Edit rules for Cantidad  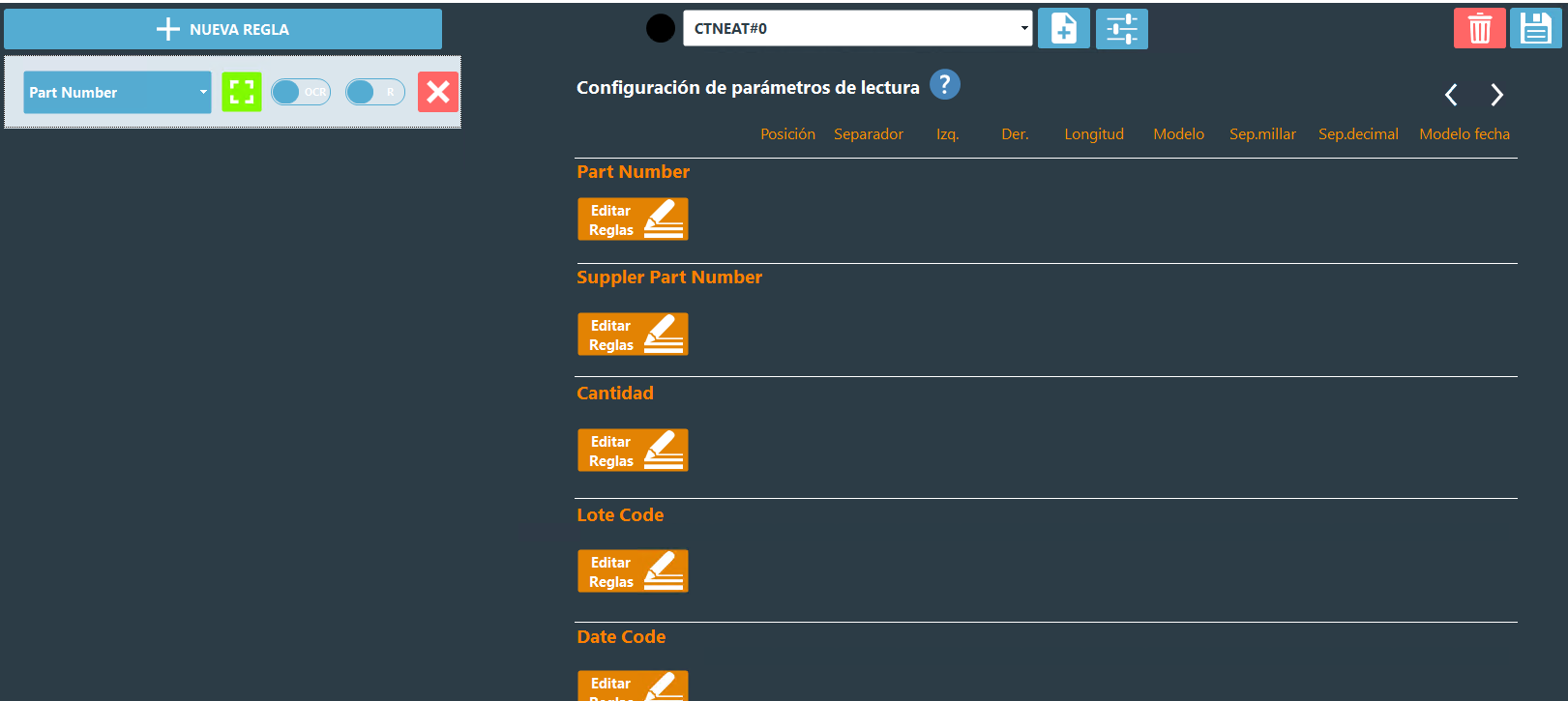(633, 451)
